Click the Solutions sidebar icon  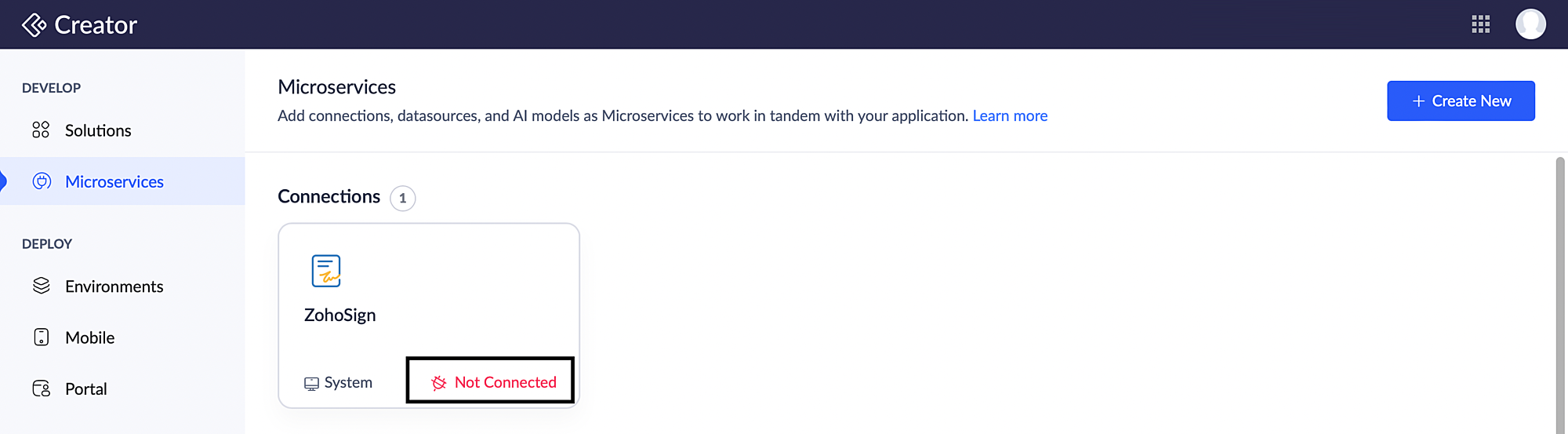pos(41,130)
